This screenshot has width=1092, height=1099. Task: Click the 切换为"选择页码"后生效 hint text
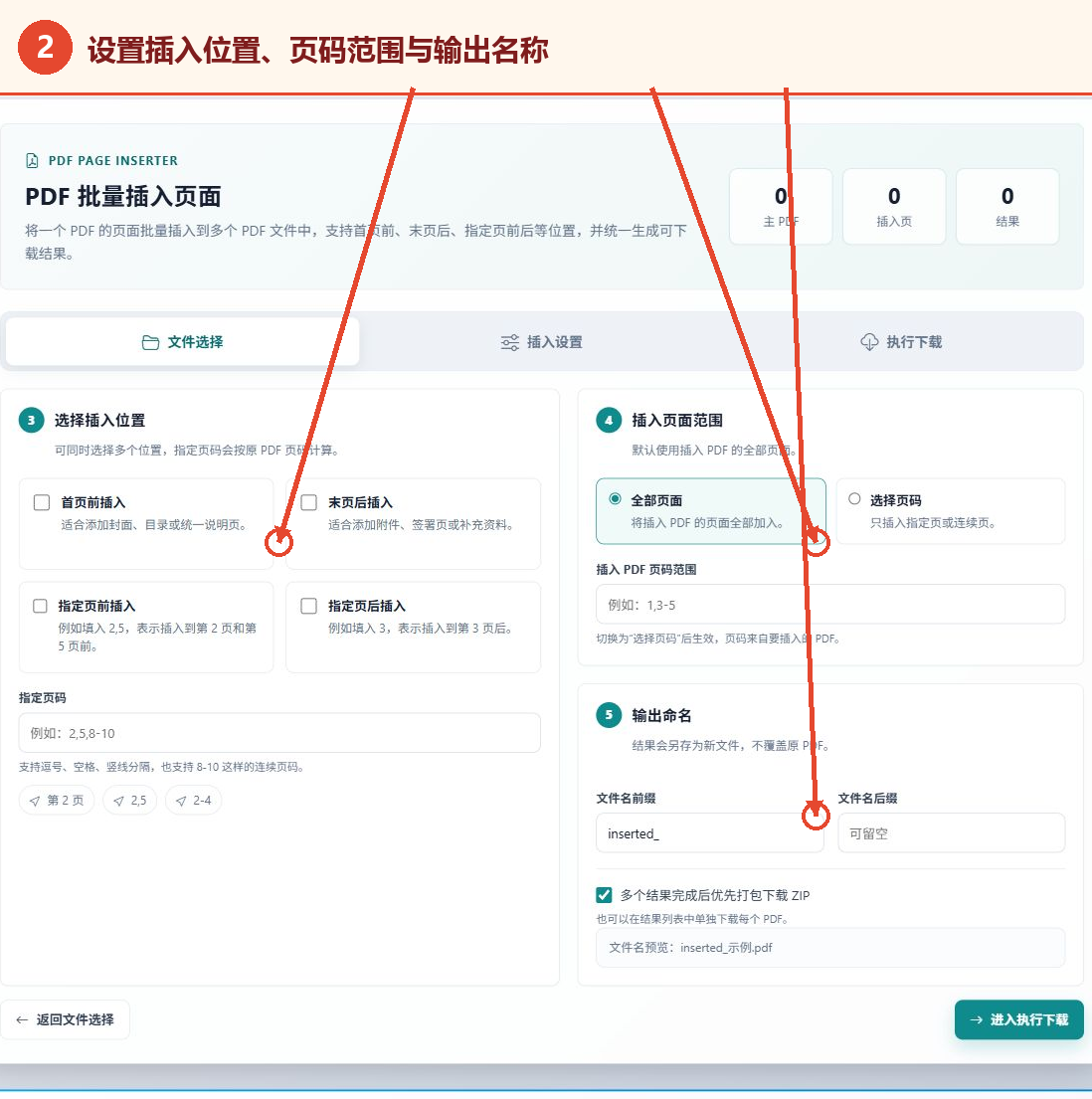point(718,639)
